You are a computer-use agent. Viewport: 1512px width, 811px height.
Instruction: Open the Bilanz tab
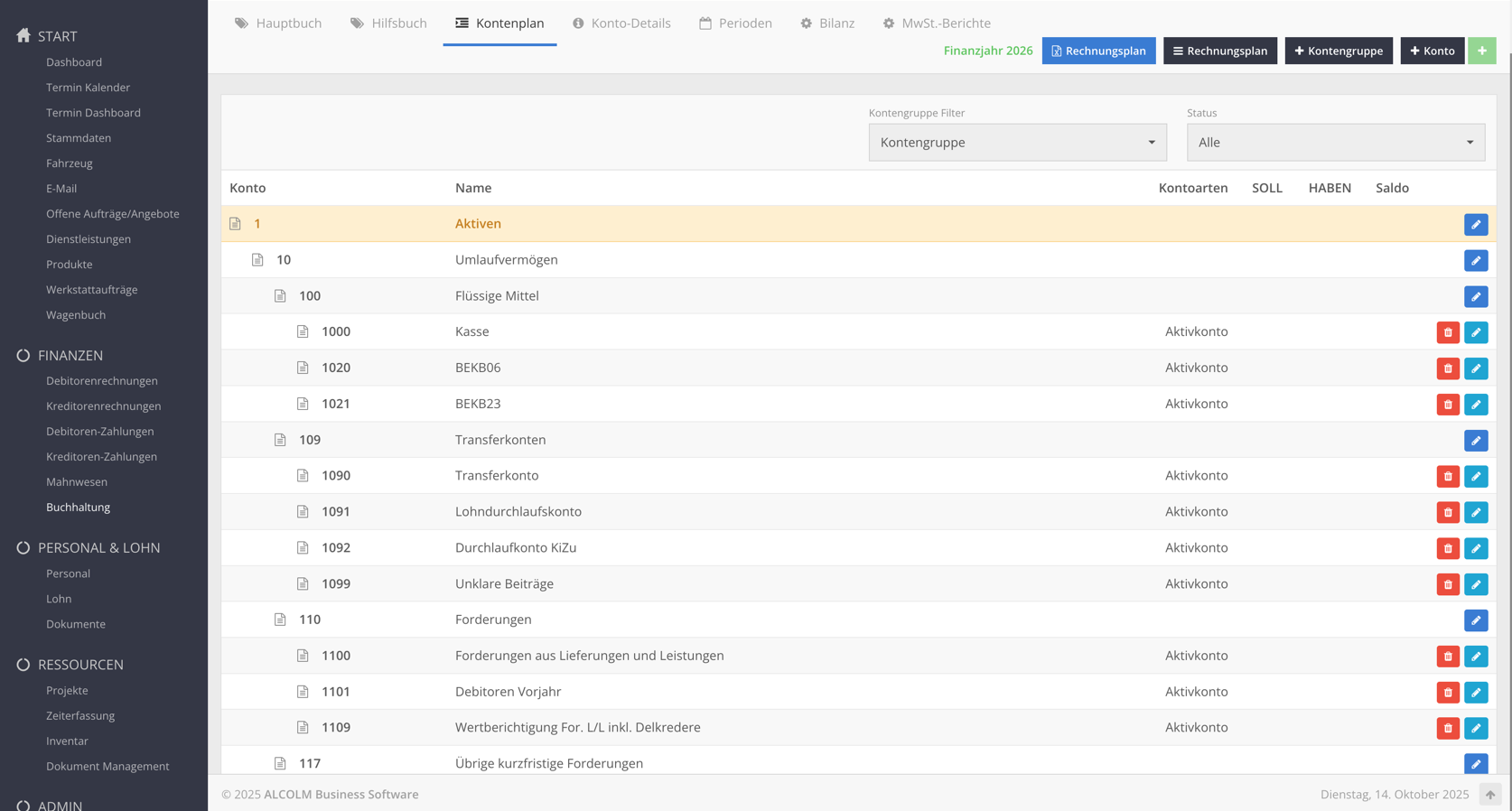coord(827,23)
